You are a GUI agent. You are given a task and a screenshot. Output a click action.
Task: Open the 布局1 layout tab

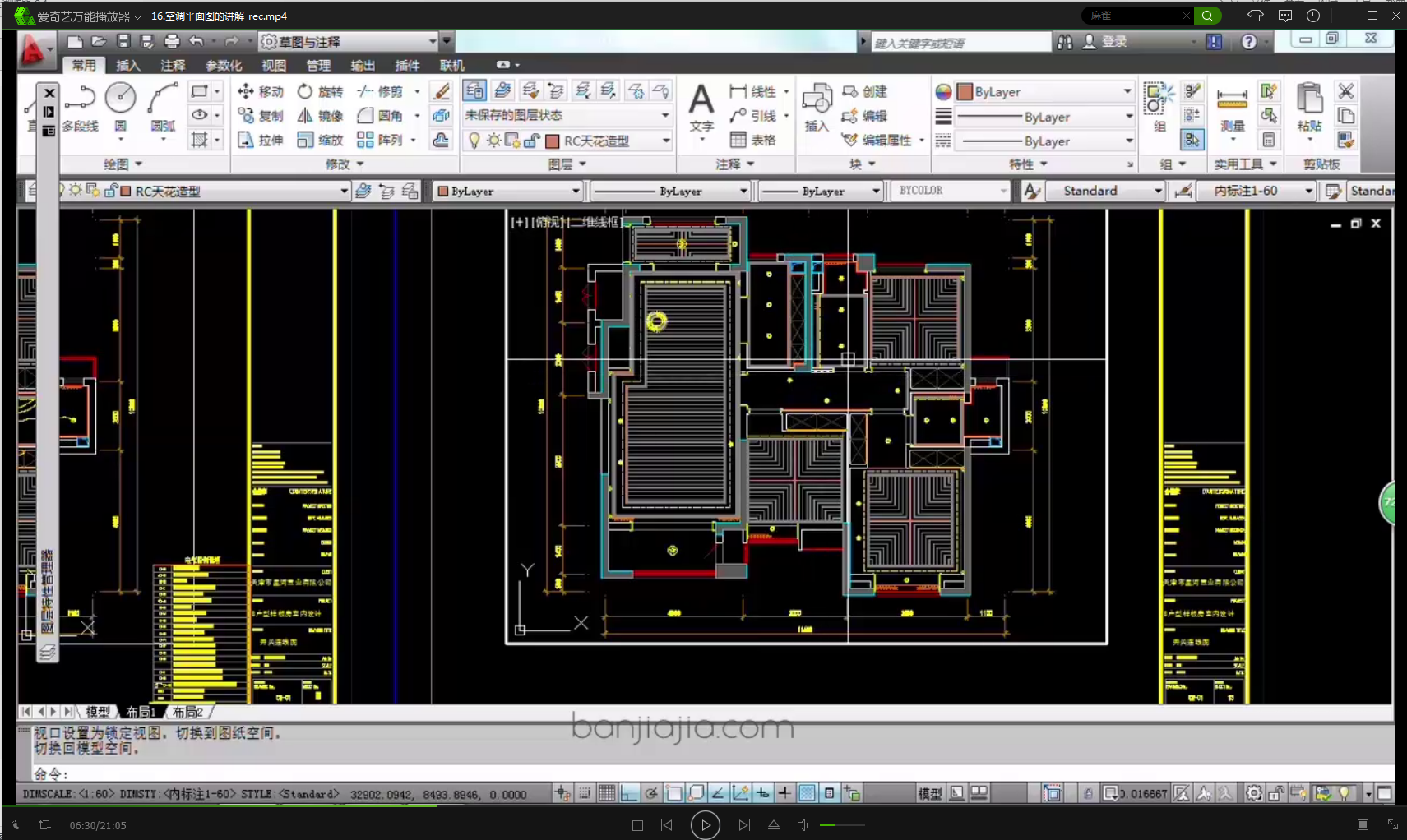coord(141,712)
